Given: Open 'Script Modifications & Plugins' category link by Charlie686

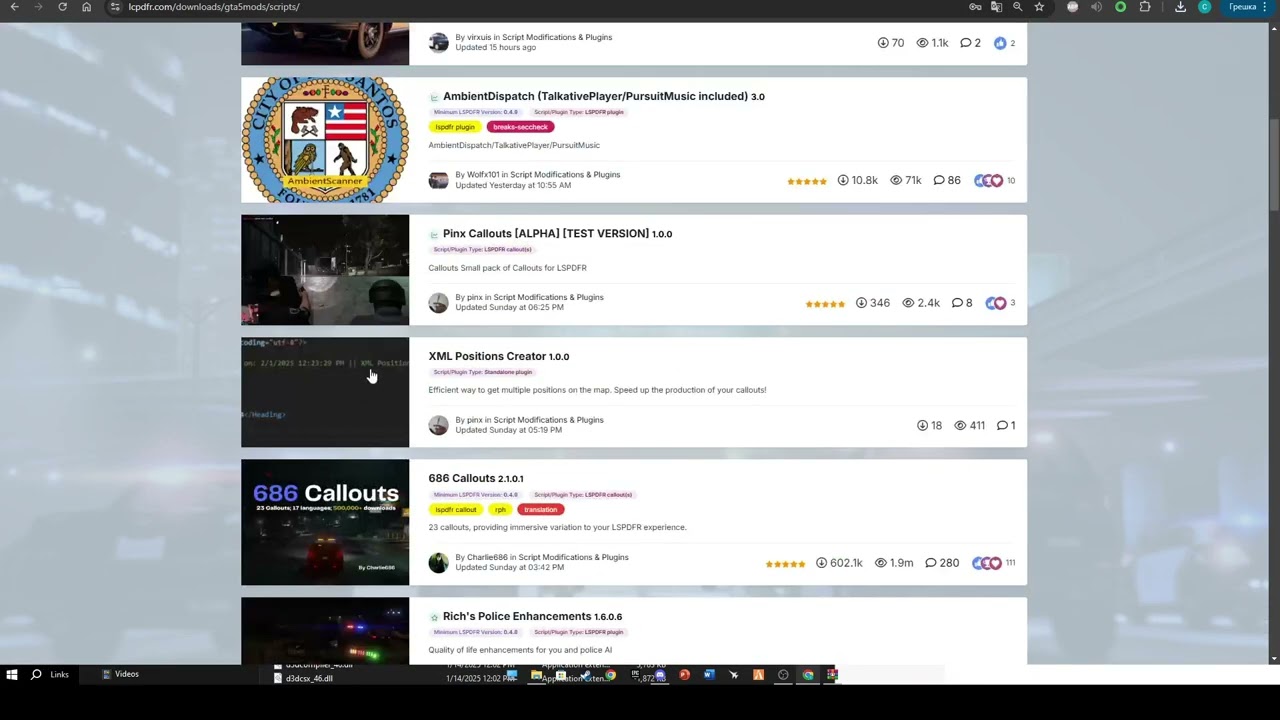Looking at the screenshot, I should (573, 557).
